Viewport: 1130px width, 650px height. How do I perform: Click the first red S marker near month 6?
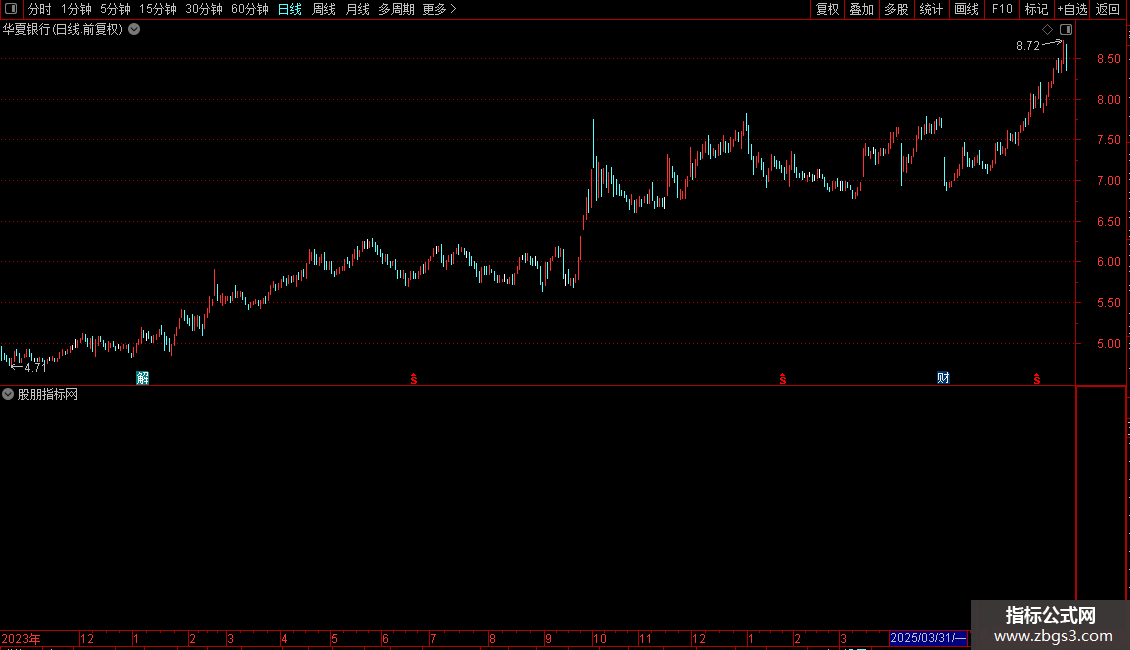coord(414,379)
